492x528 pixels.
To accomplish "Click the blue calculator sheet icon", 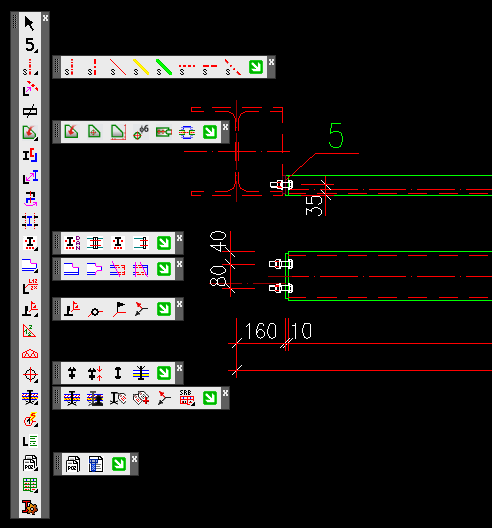I will tap(96, 464).
